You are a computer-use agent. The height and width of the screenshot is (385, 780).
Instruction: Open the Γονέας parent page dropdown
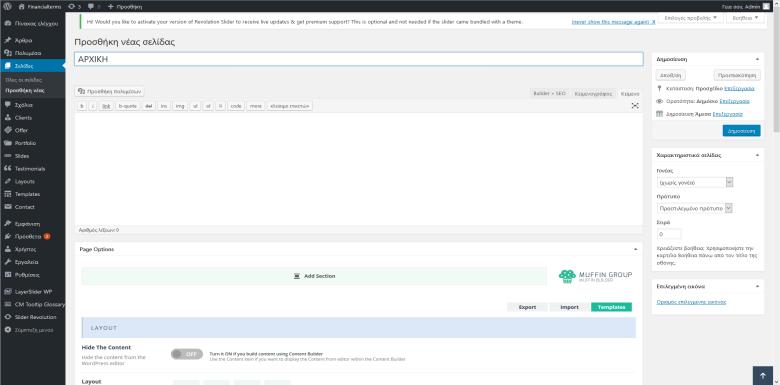pos(695,183)
